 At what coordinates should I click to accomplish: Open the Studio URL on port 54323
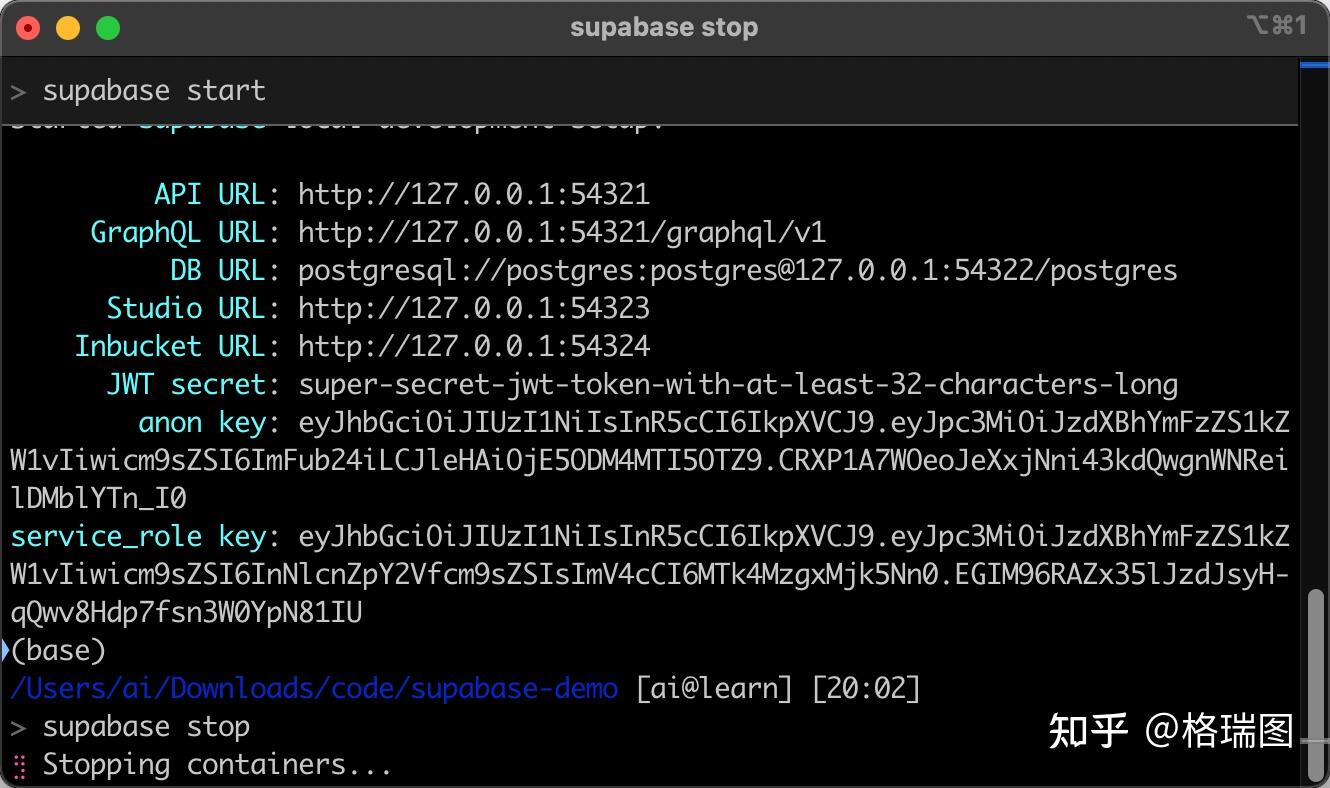click(474, 308)
